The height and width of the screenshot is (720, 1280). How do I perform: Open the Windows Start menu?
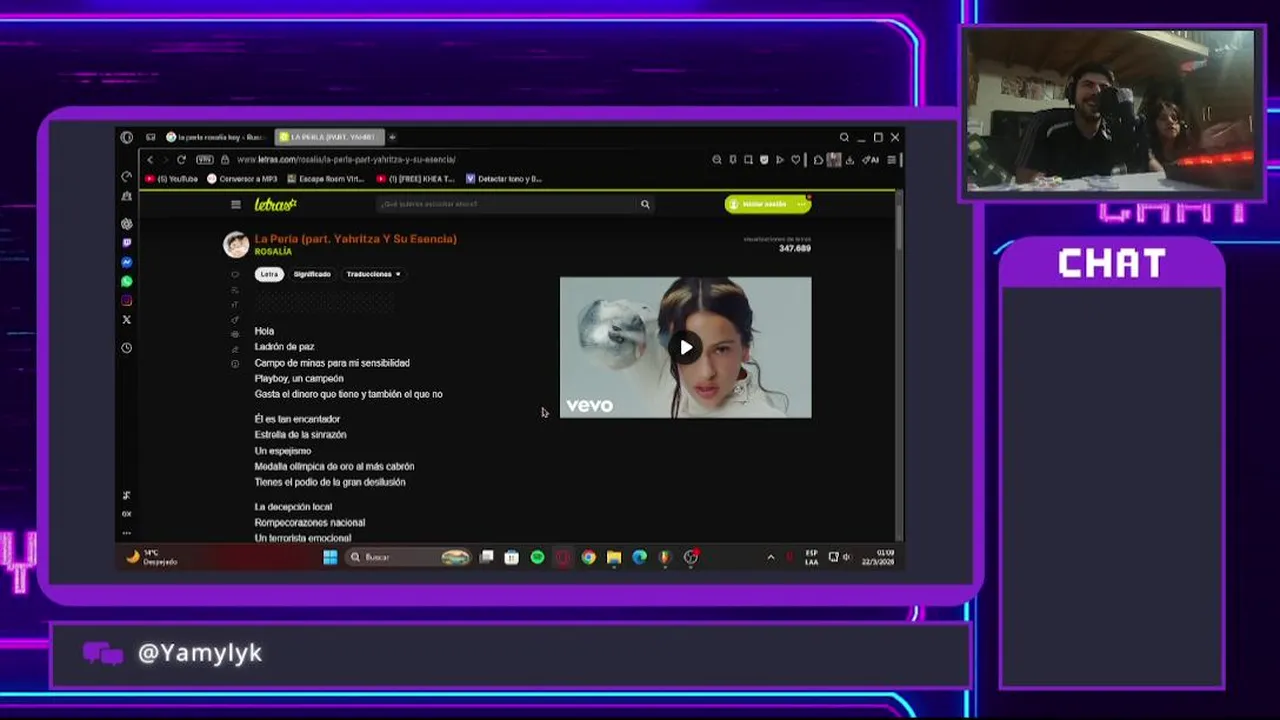330,557
